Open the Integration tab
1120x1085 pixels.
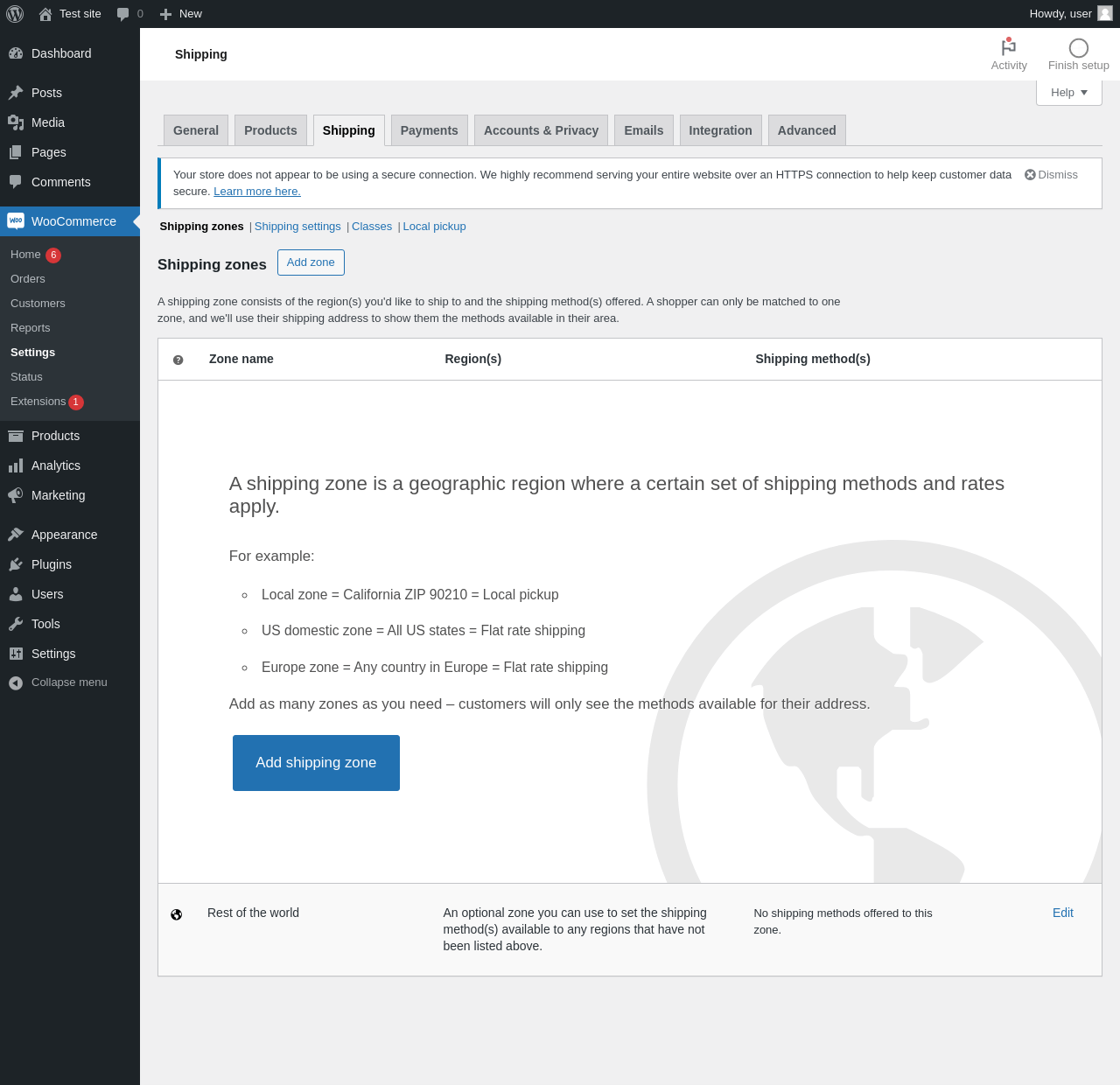pyautogui.click(x=721, y=130)
